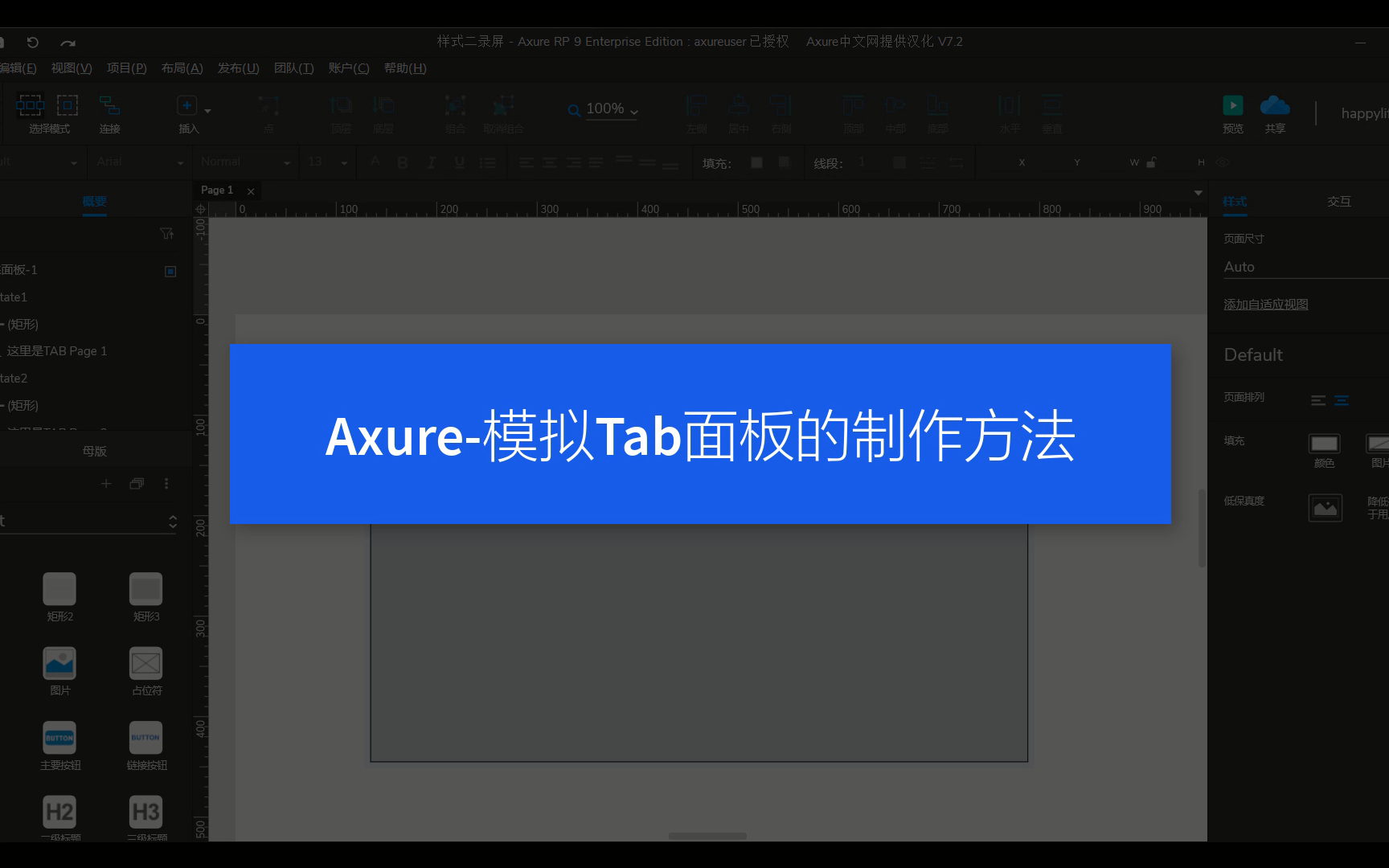1389x868 pixels.
Task: Open the masters more-options dots
Action: (x=166, y=483)
